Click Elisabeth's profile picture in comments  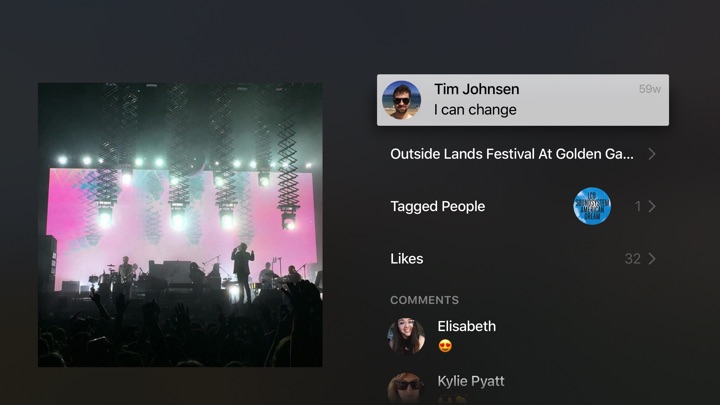(406, 336)
